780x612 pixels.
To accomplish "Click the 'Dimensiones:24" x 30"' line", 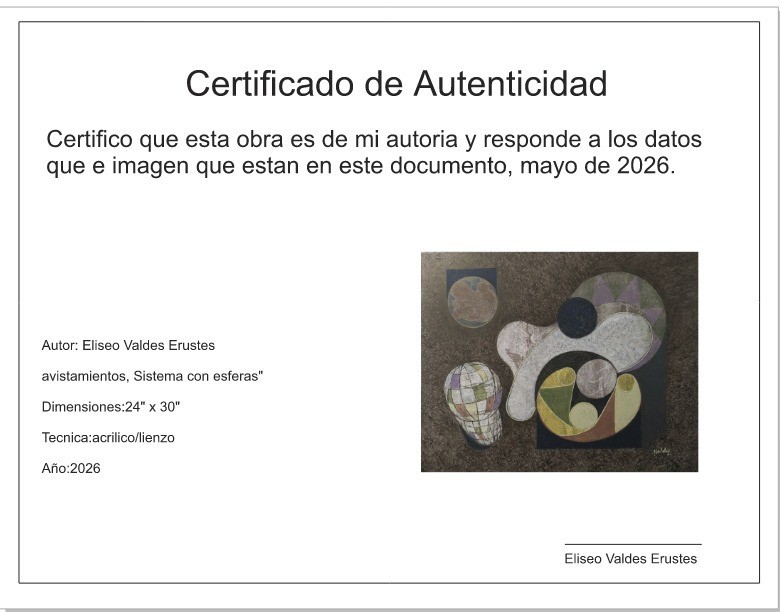I will click(x=110, y=407).
